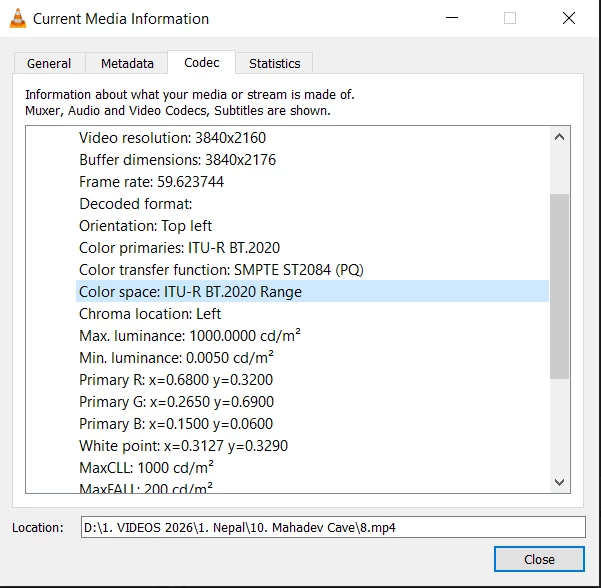
Task: Select the Max. luminance 1000.0000 row
Action: click(312, 336)
